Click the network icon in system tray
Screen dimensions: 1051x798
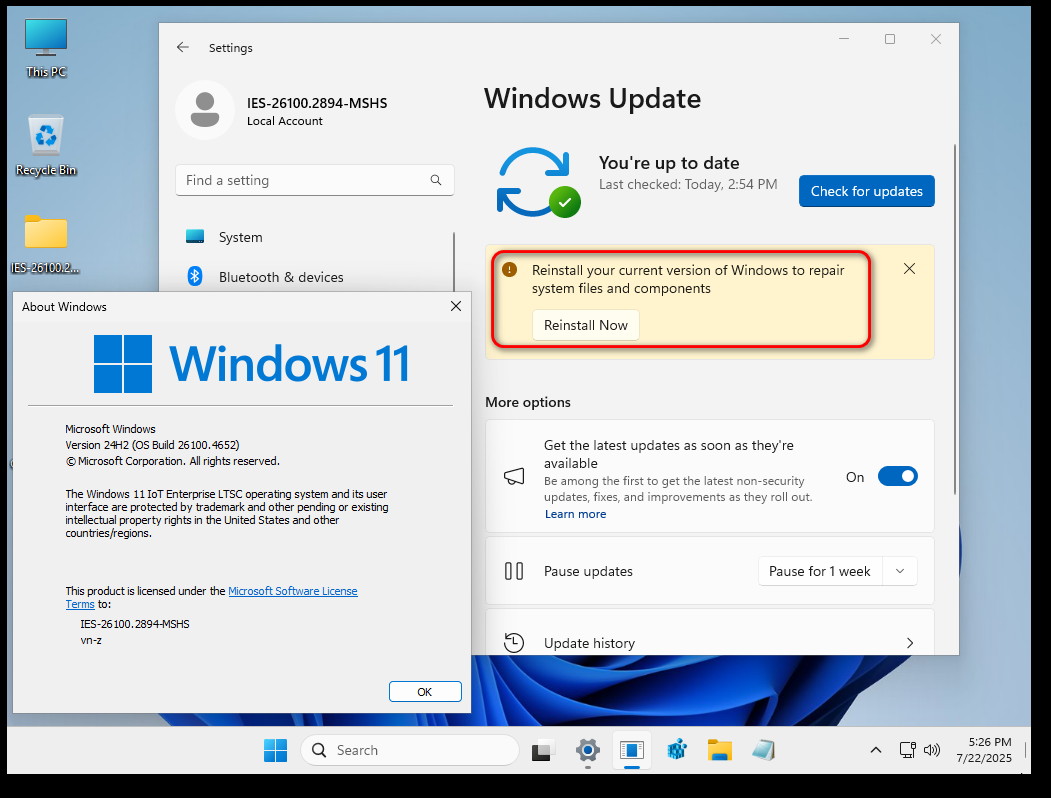[x=908, y=750]
